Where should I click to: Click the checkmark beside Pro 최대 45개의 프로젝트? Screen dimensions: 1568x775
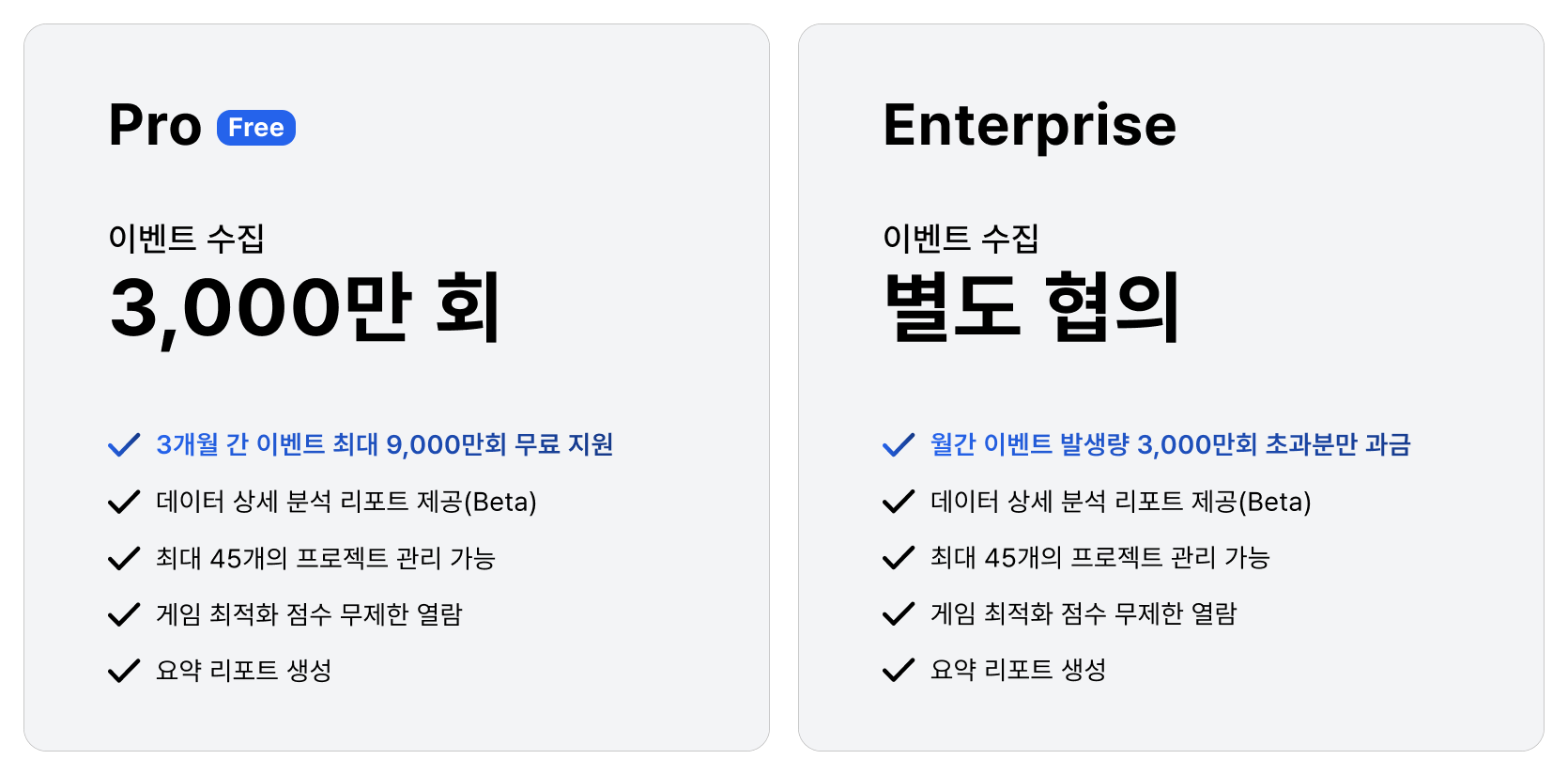(x=124, y=558)
